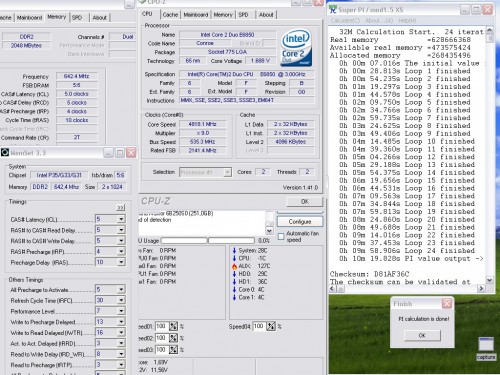Confirm the PI calculation is done dialog

(x=422, y=335)
